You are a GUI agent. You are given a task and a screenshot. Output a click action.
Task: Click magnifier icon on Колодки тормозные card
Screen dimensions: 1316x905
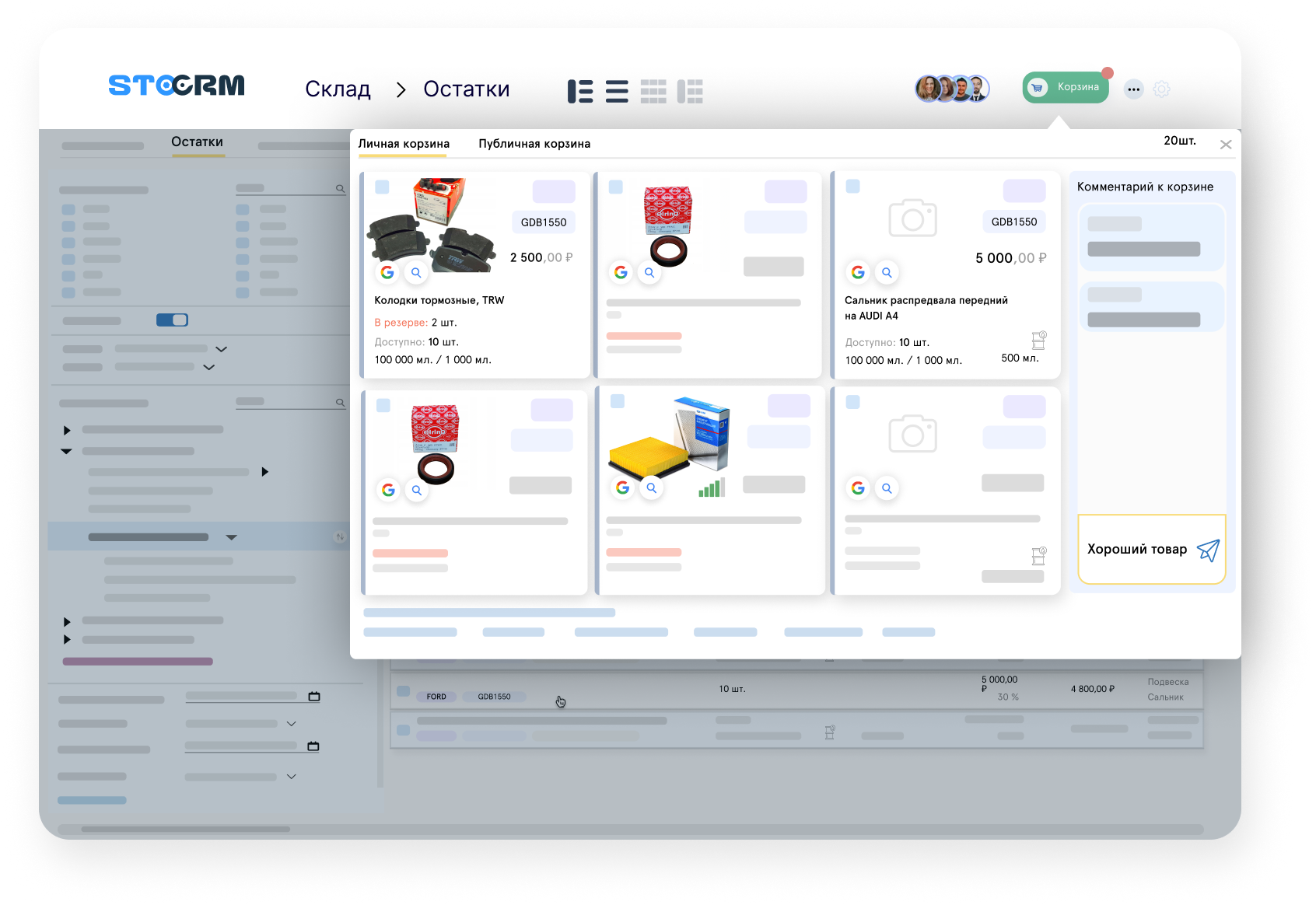[416, 272]
